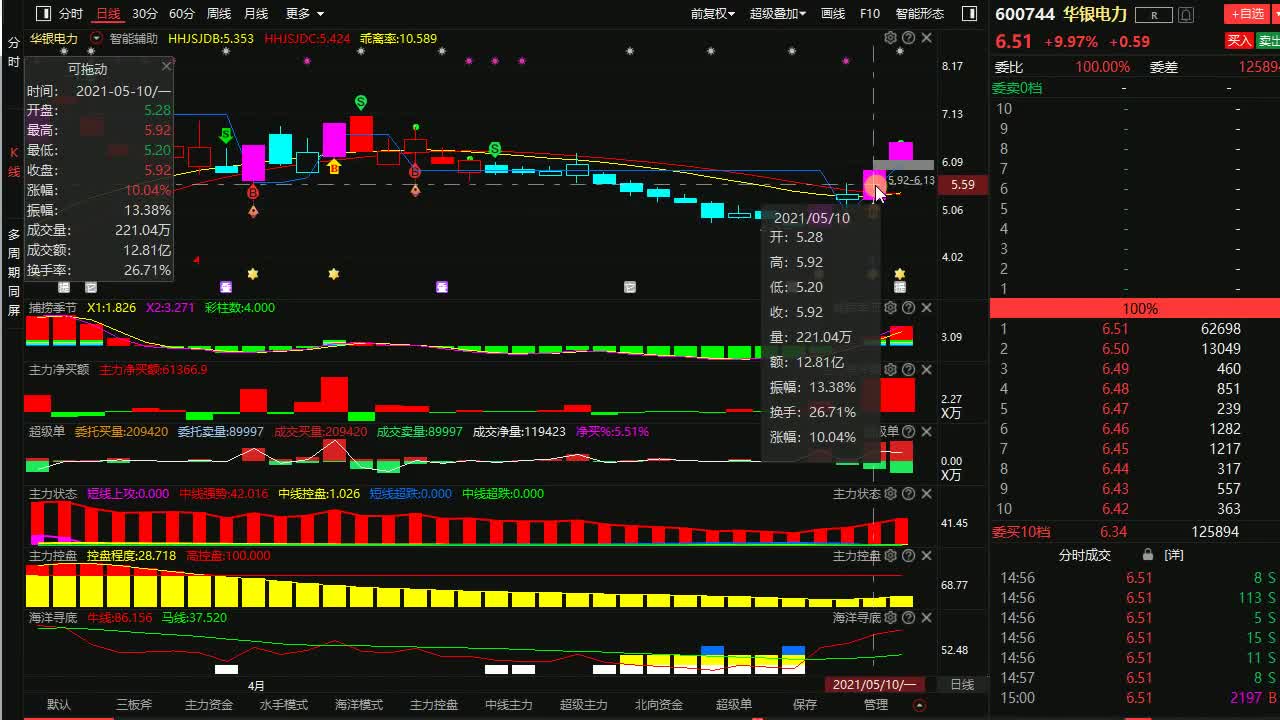This screenshot has height=720, width=1280.
Task: Close the 海洋寻底 indicator panel
Action: tap(926, 618)
